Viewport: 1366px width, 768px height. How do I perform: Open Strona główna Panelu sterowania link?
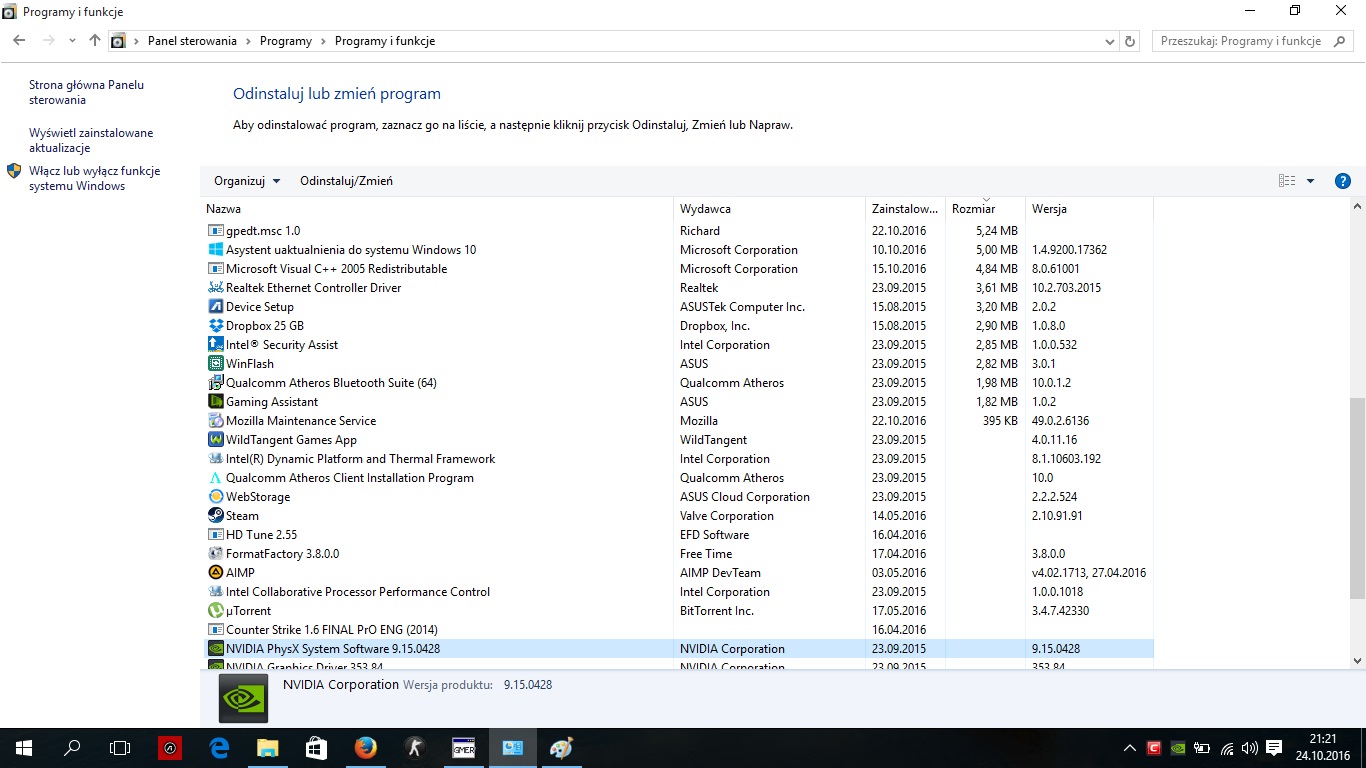click(x=86, y=92)
